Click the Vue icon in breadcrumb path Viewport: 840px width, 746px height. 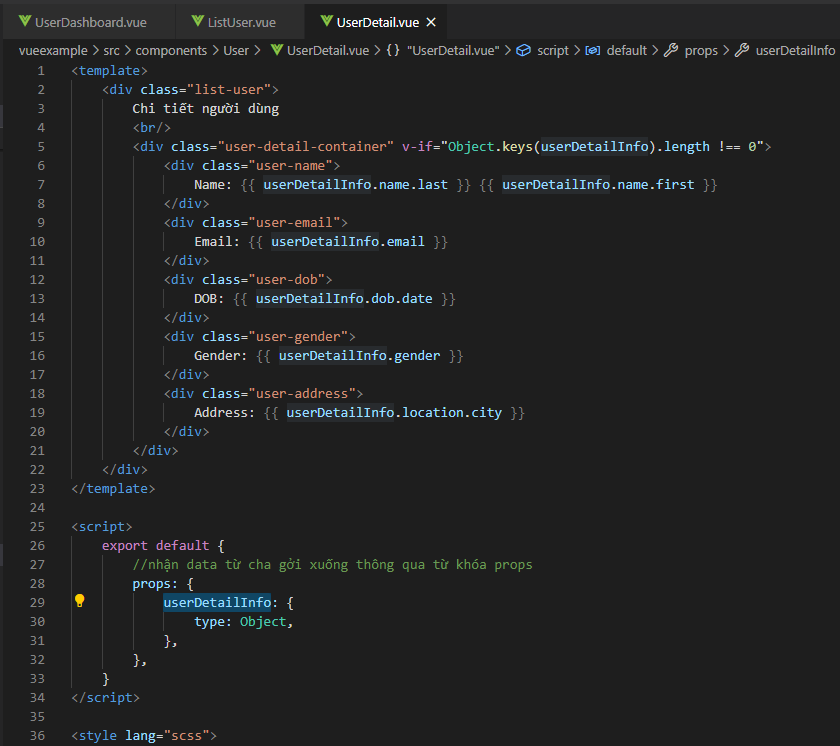click(276, 50)
